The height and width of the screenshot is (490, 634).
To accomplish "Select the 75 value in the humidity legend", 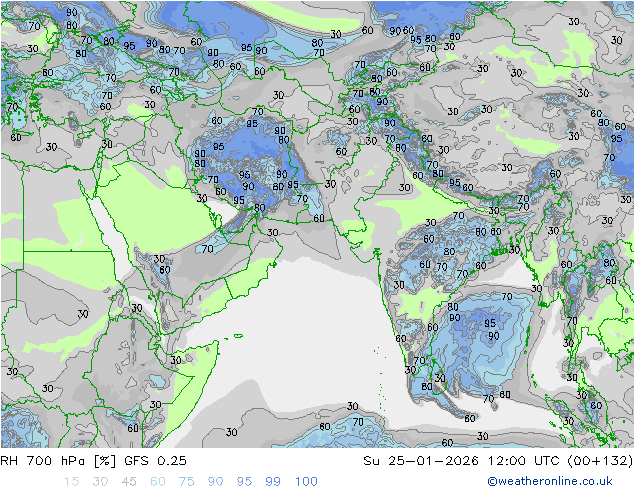I will coord(187,482).
